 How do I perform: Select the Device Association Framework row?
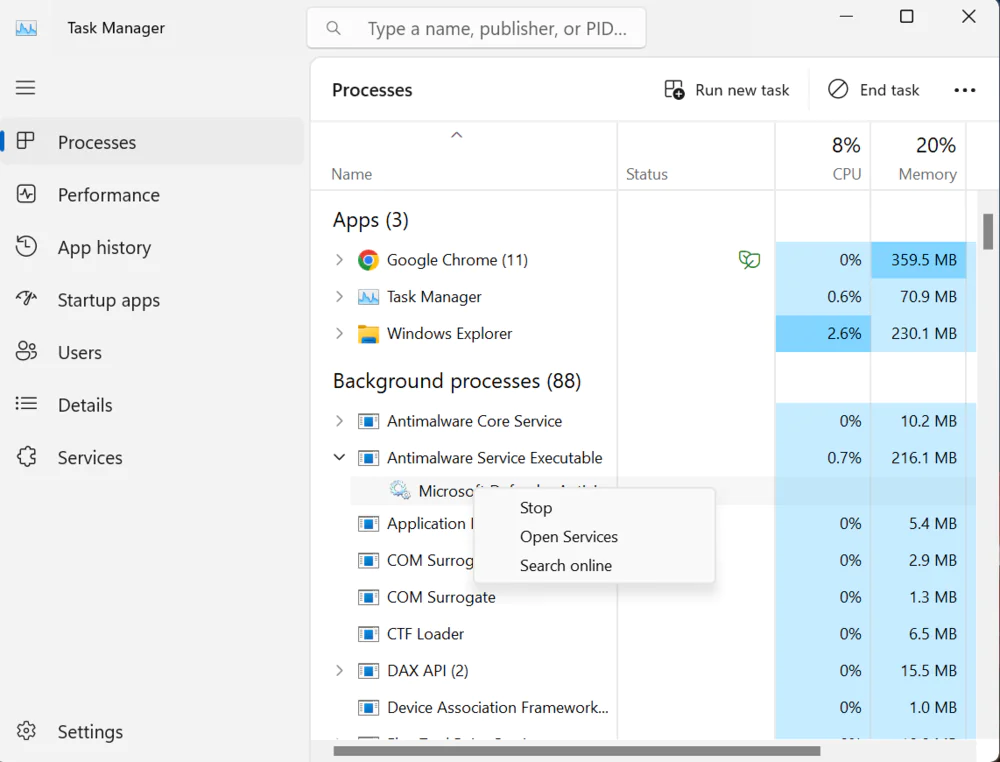(643, 708)
